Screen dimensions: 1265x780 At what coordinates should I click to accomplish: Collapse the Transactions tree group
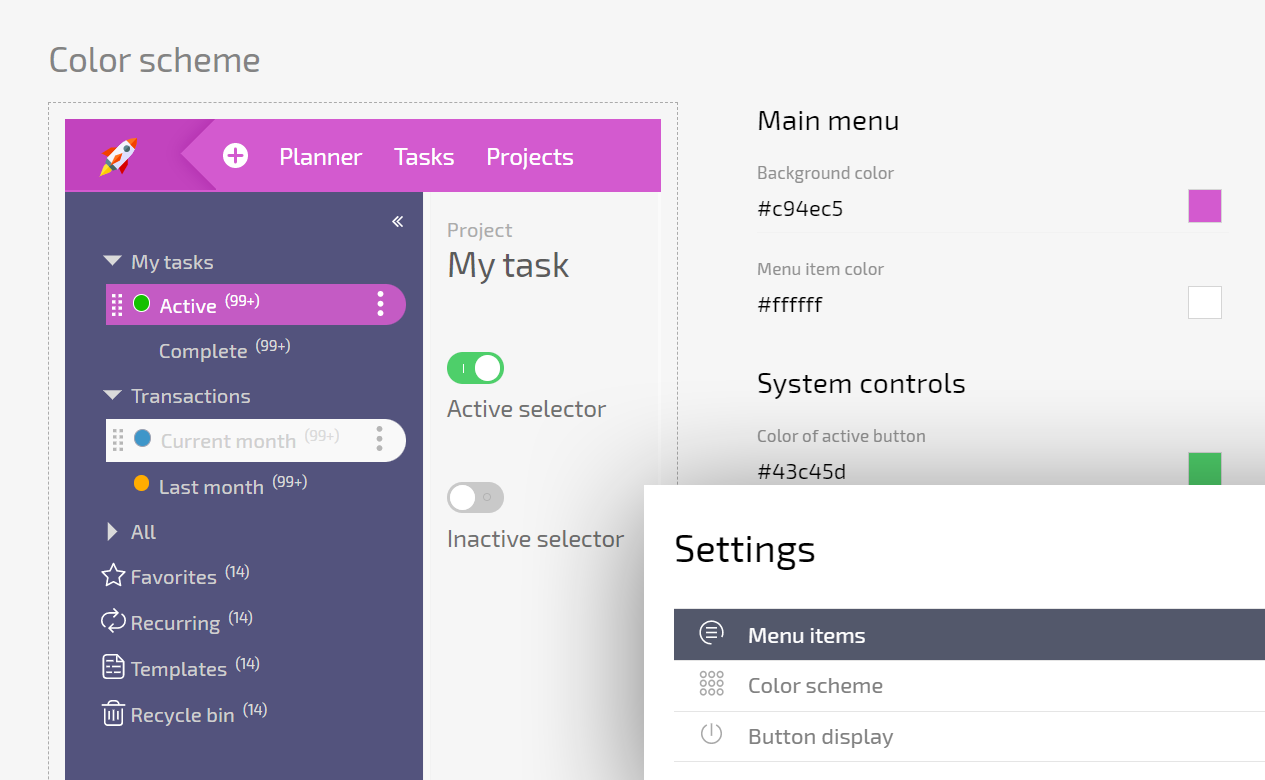point(112,396)
